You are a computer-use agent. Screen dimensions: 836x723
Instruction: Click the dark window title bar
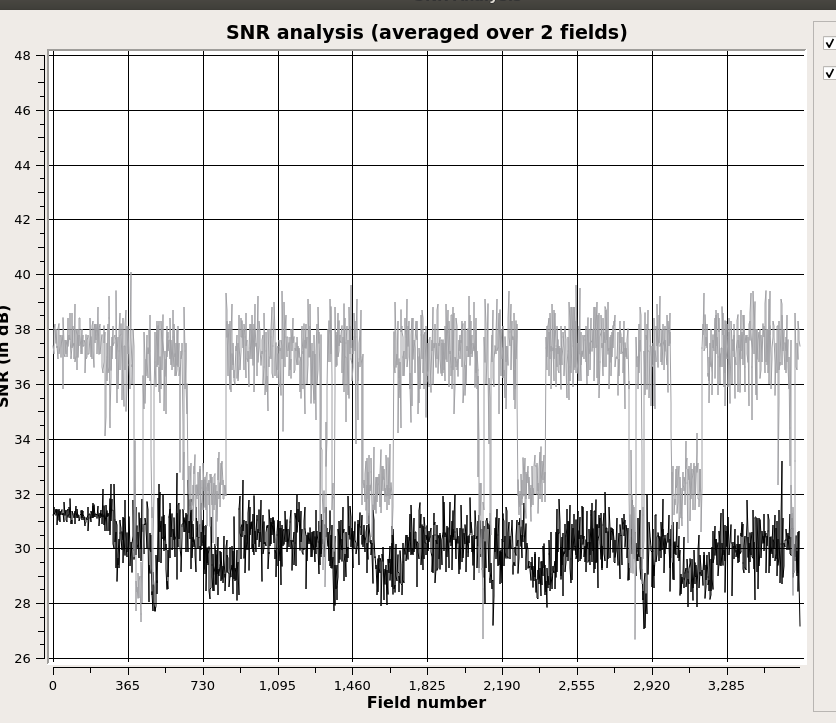418,4
